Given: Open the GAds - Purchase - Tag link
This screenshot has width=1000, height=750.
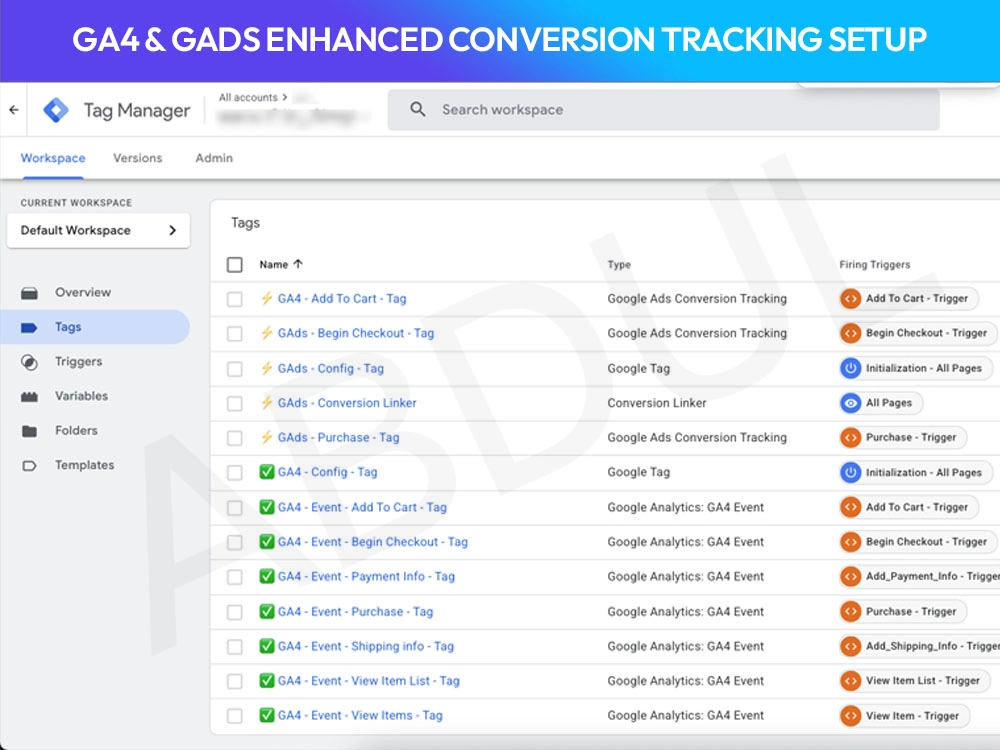Looking at the screenshot, I should (339, 438).
